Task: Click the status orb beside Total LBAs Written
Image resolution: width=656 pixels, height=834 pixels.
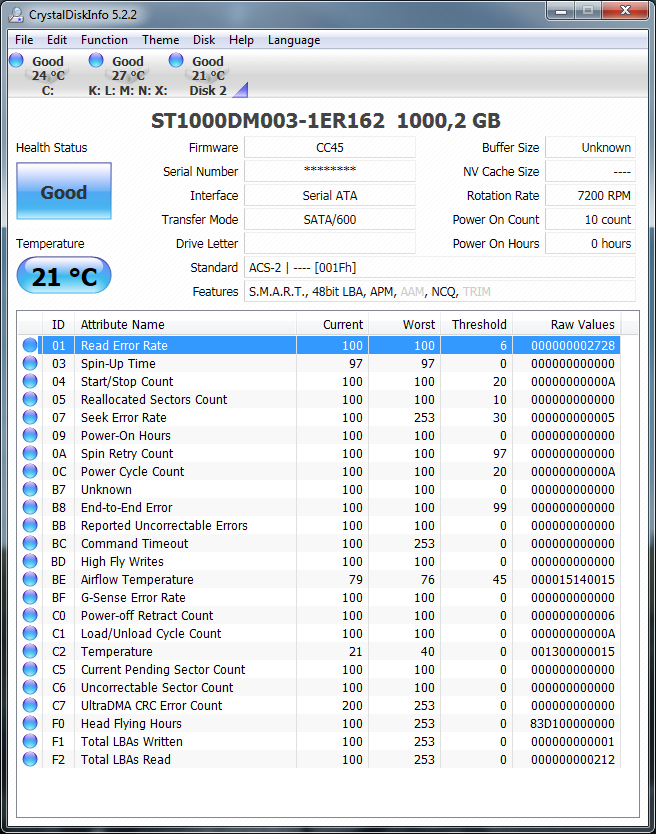Action: click(x=30, y=742)
